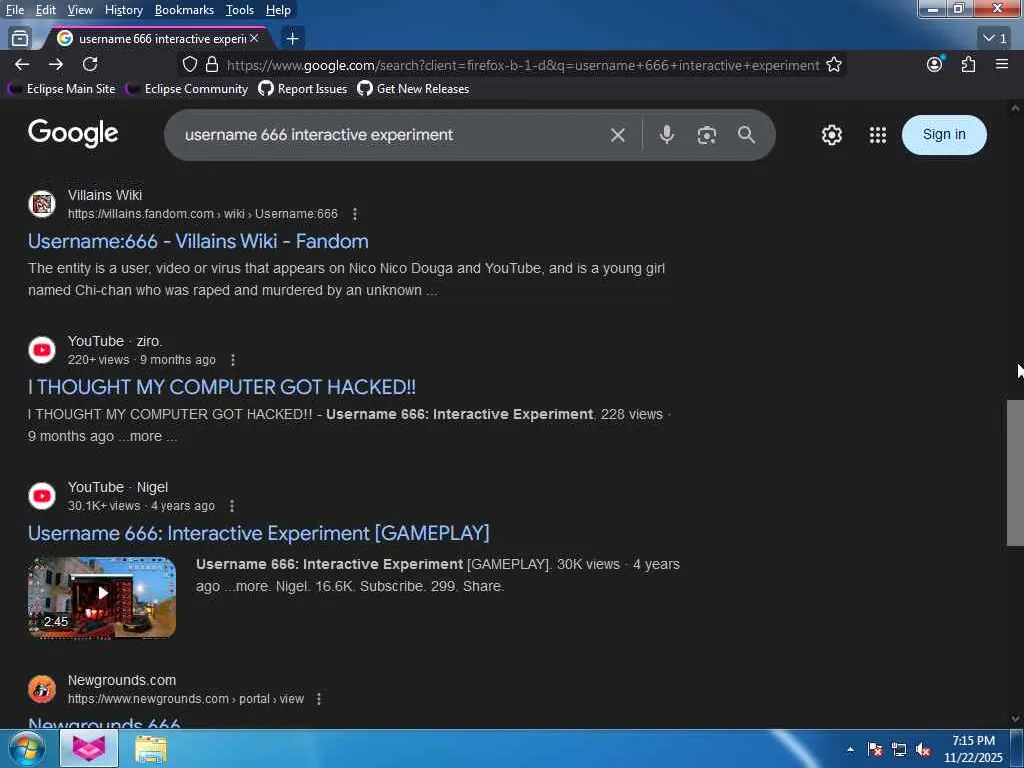The image size is (1024, 768).
Task: Open options for ziro YouTube result
Action: [x=233, y=360]
